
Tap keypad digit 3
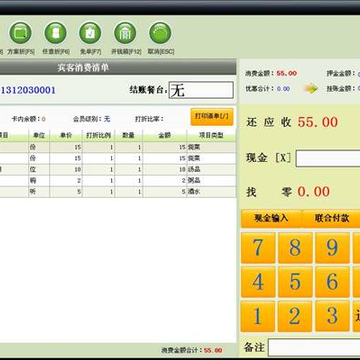point(332,316)
